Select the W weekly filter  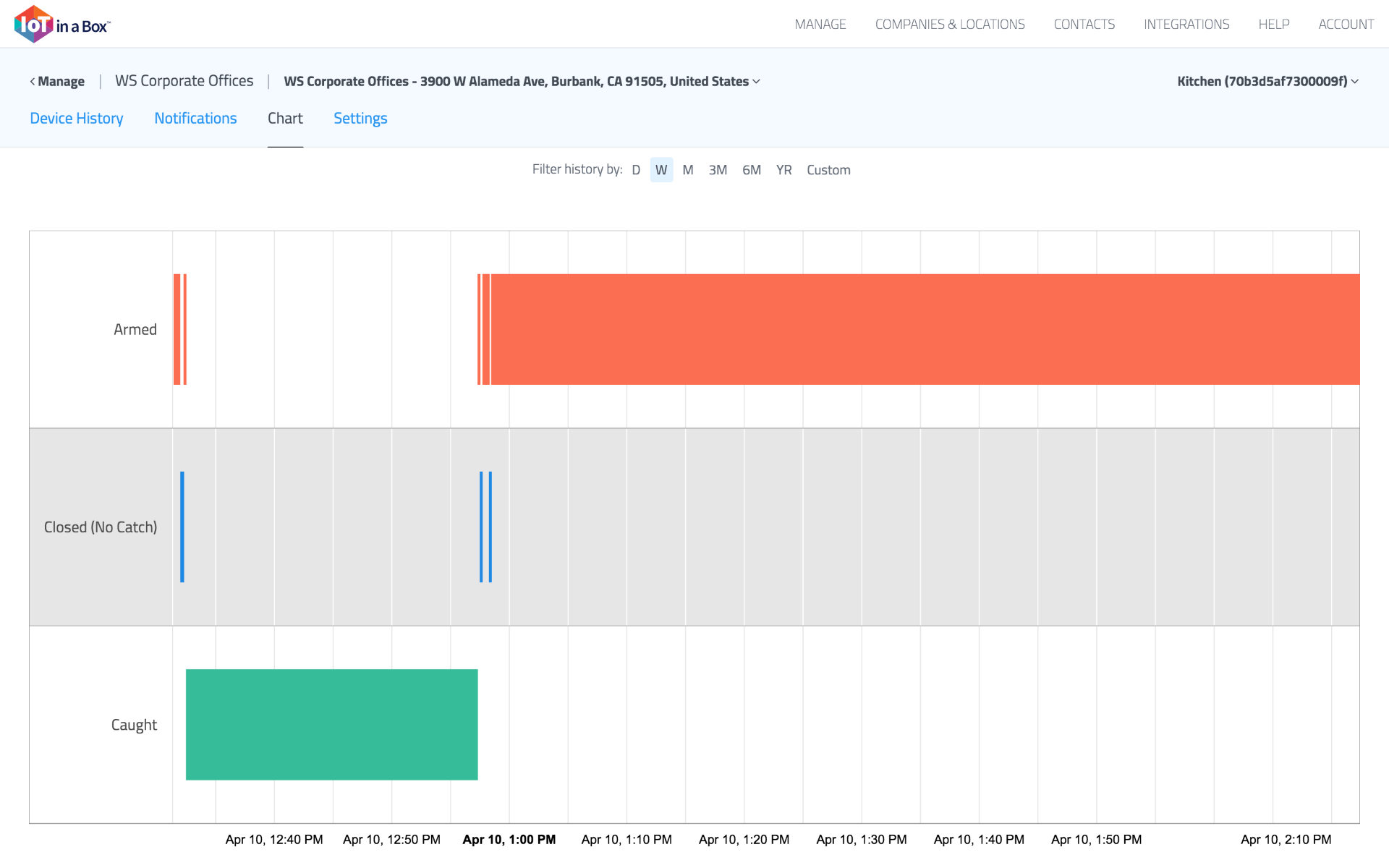point(661,170)
